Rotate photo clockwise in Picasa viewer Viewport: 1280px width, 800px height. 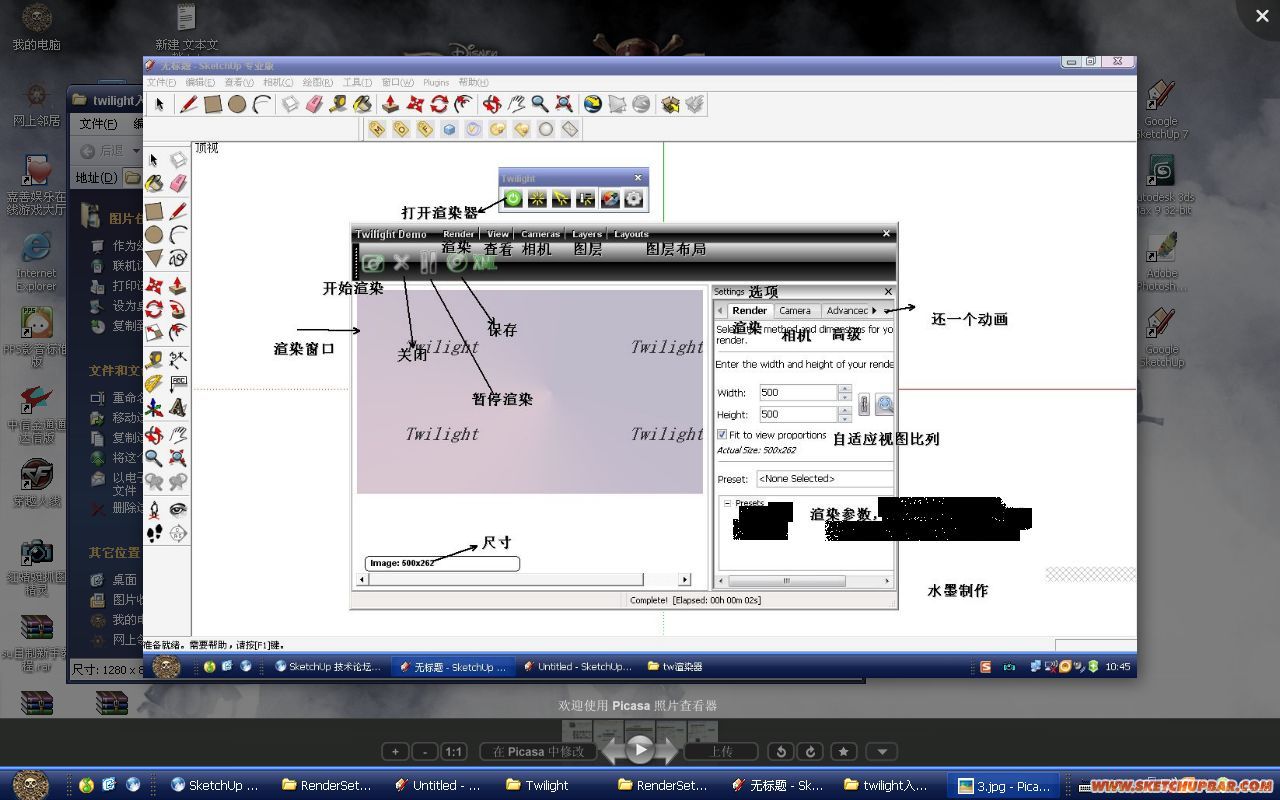[x=811, y=752]
